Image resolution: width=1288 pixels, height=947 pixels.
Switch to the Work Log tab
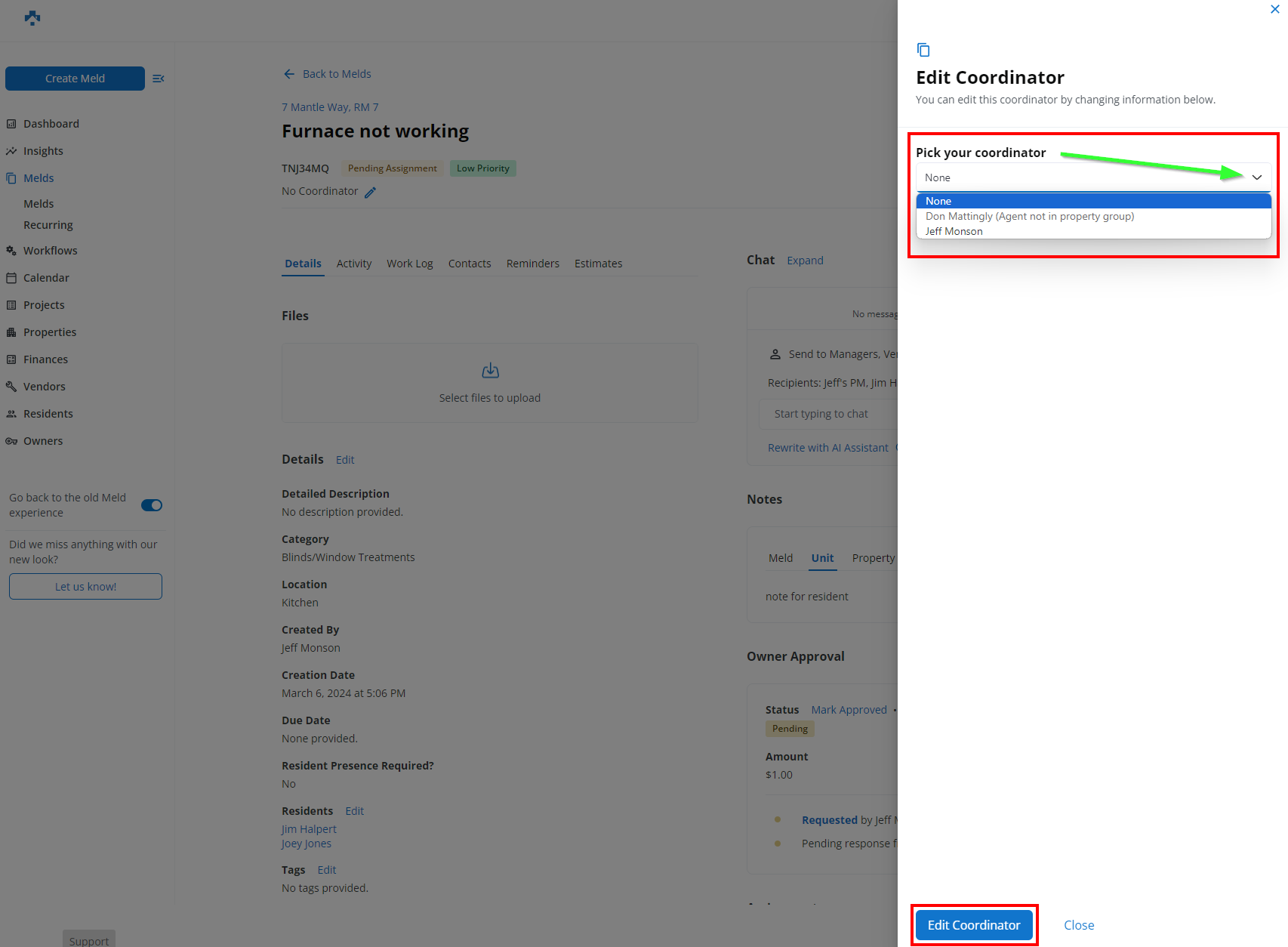(409, 264)
